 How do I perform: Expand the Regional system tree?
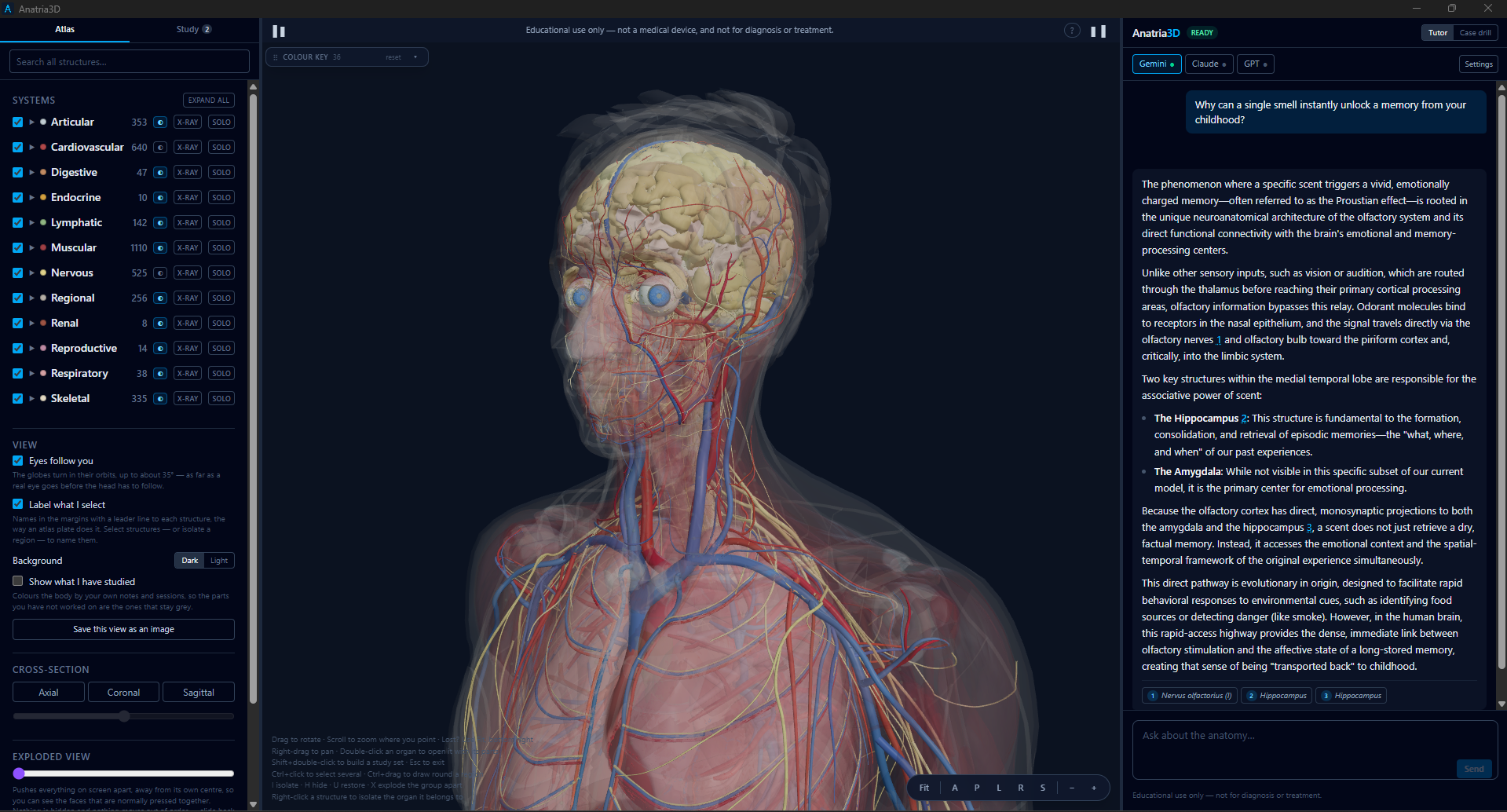pyautogui.click(x=31, y=298)
